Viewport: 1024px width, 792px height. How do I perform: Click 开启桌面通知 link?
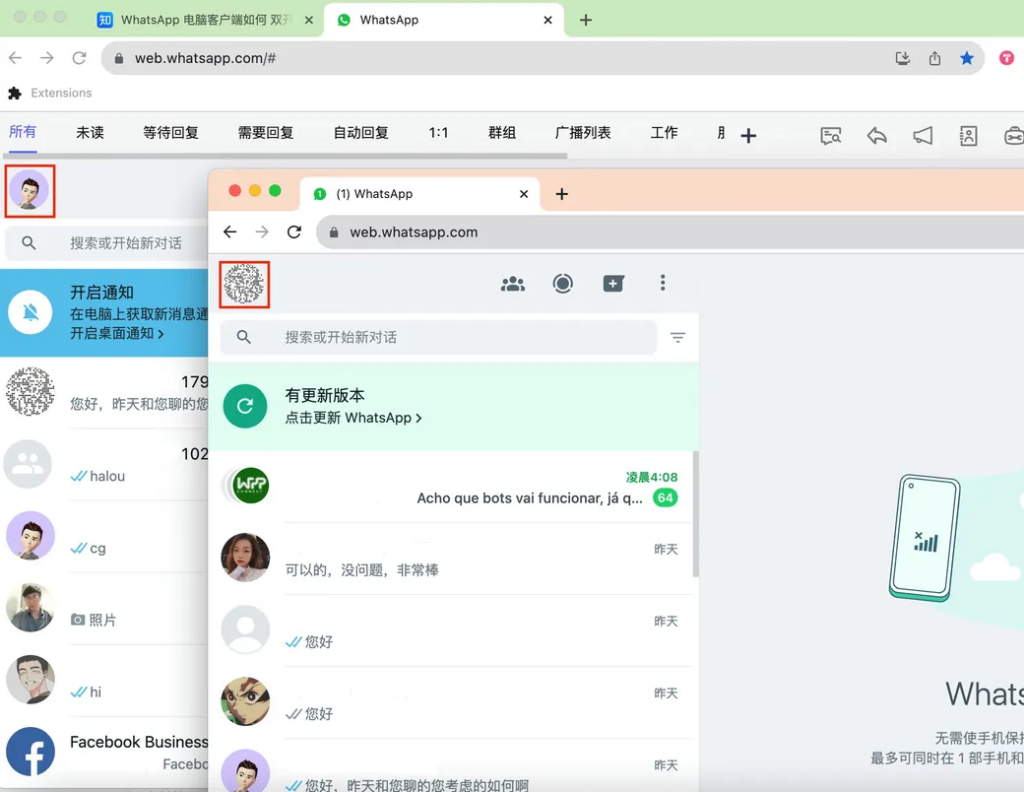pos(117,334)
